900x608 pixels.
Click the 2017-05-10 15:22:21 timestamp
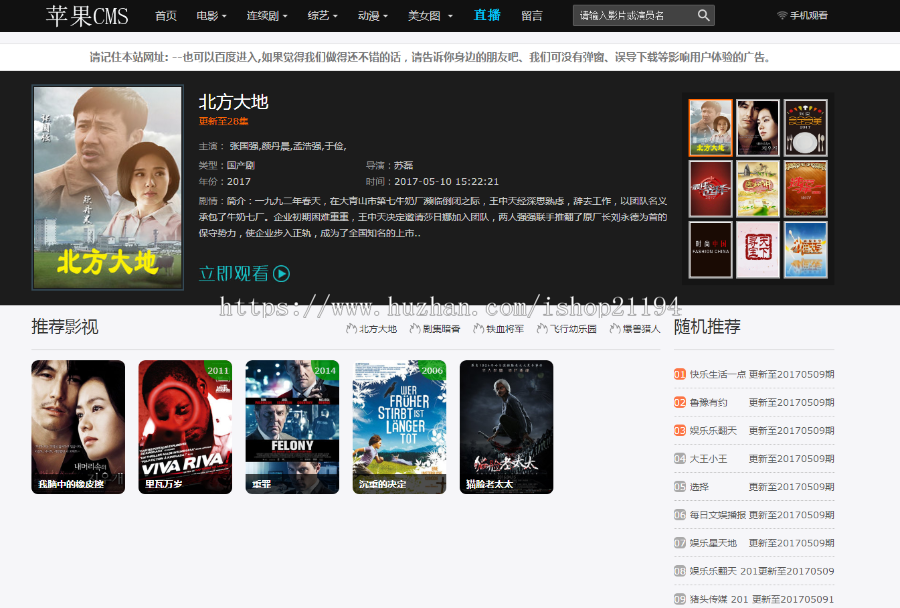447,181
